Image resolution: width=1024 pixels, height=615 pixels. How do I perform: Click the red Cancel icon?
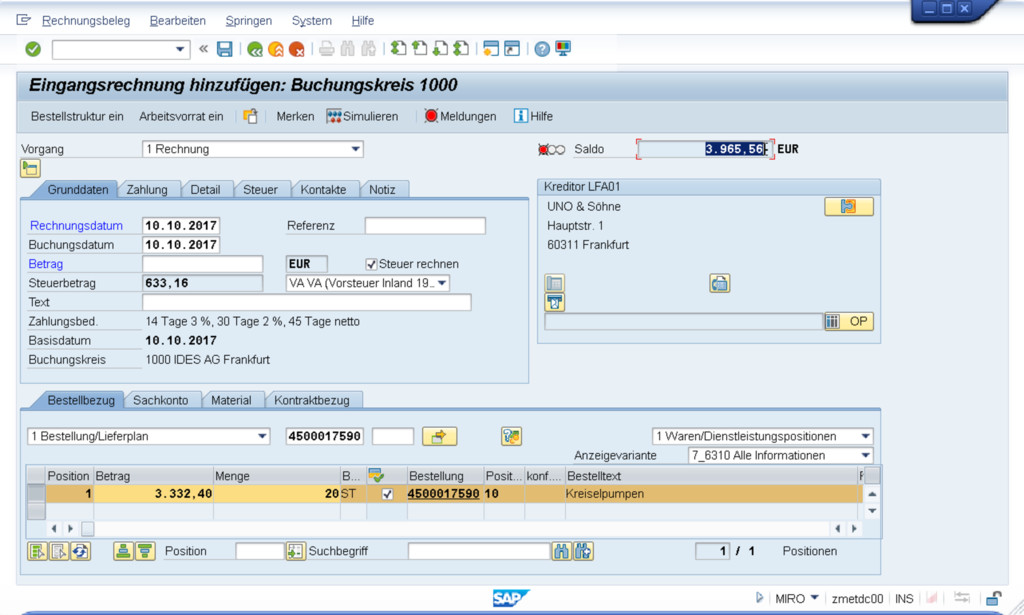(296, 49)
